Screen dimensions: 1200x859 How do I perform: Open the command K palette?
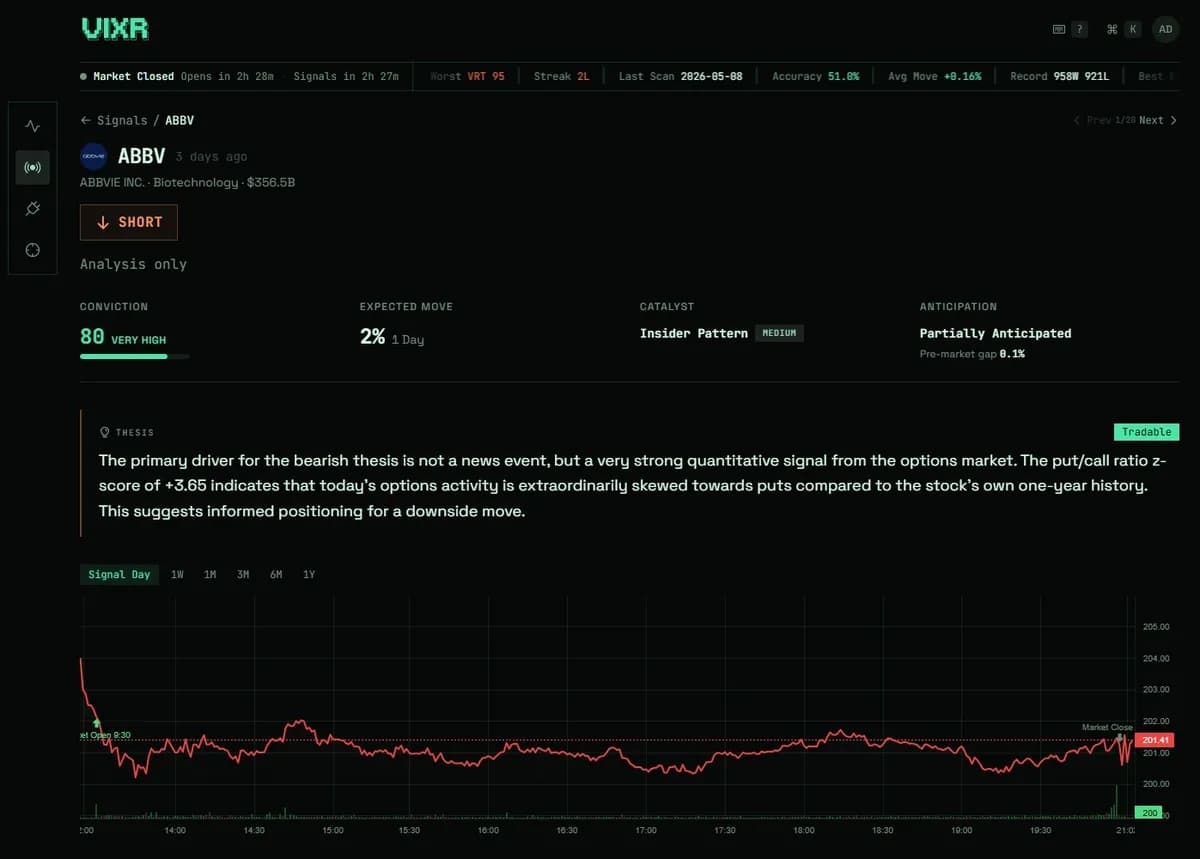1123,30
